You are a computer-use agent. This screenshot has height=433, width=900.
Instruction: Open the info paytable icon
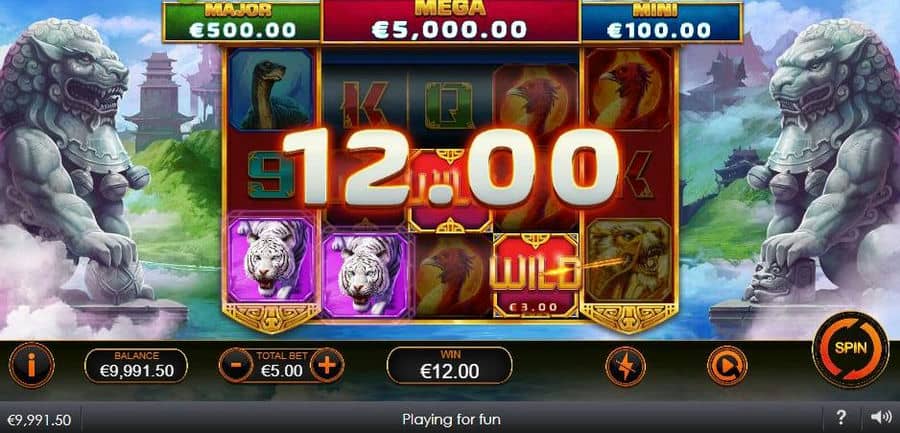[32, 365]
